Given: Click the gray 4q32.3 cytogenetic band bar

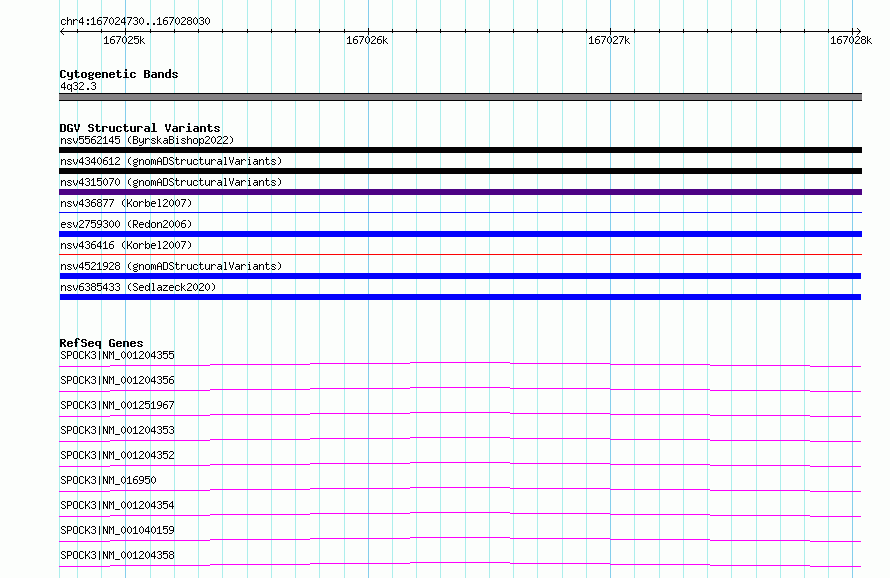Looking at the screenshot, I should 460,97.
